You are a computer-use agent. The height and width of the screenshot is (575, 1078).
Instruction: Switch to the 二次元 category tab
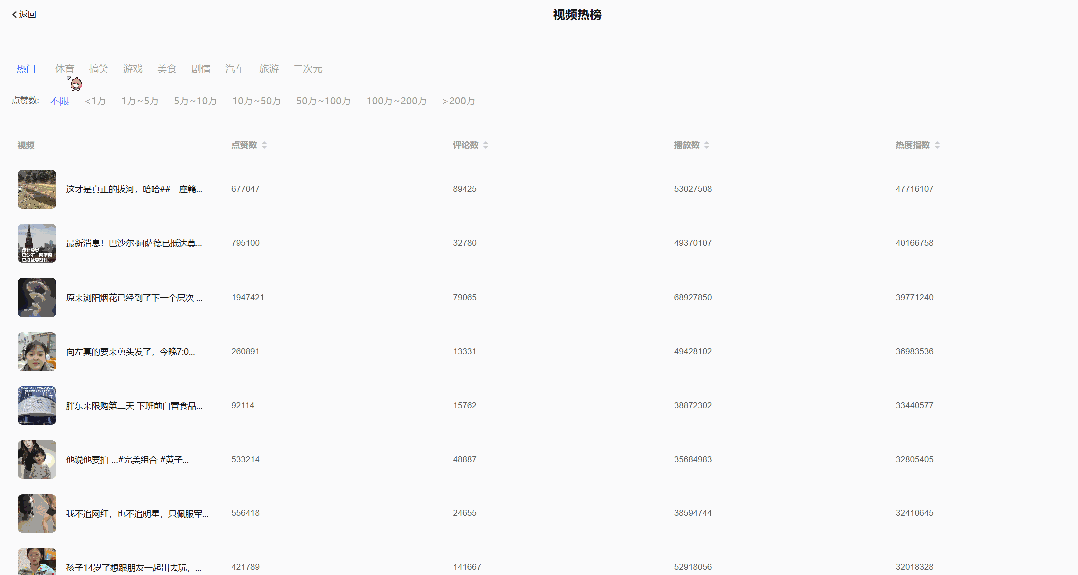coord(308,69)
